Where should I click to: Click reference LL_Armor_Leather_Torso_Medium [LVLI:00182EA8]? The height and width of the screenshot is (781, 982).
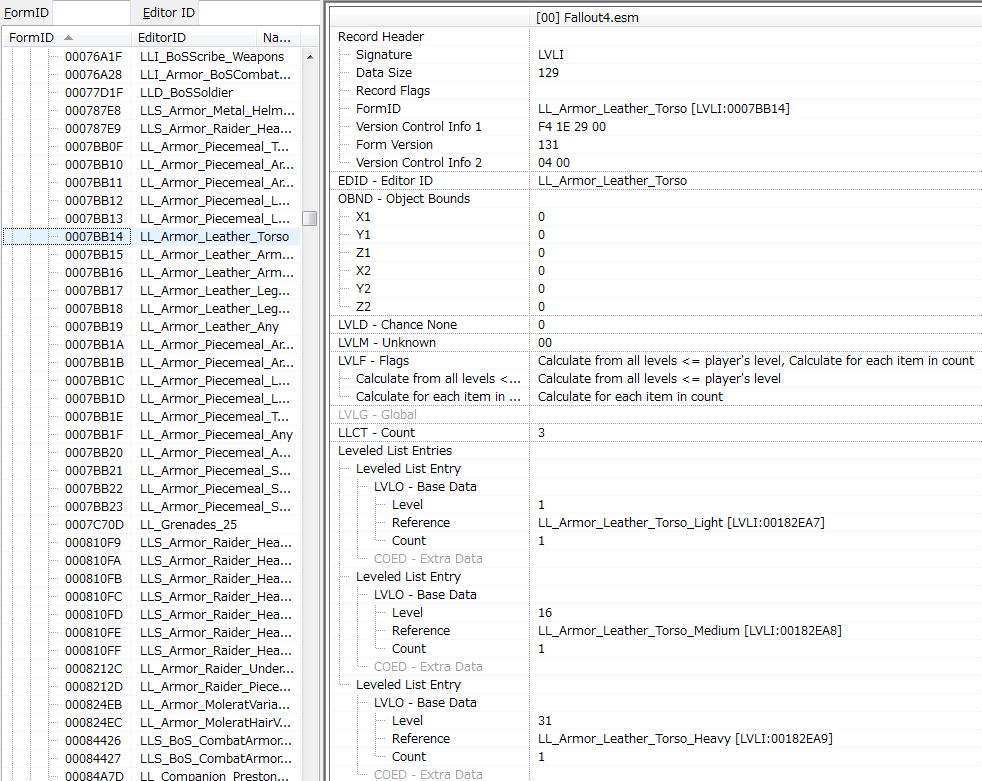pyautogui.click(x=690, y=631)
